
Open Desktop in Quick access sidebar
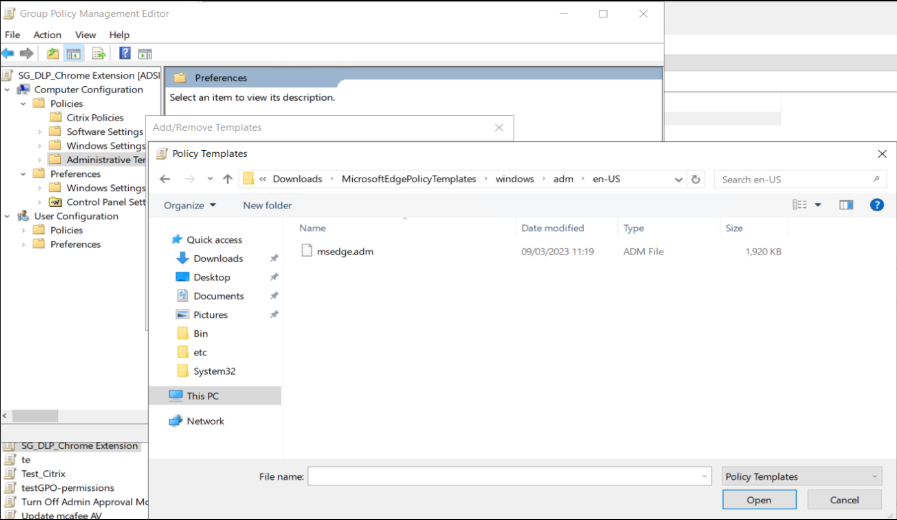212,277
